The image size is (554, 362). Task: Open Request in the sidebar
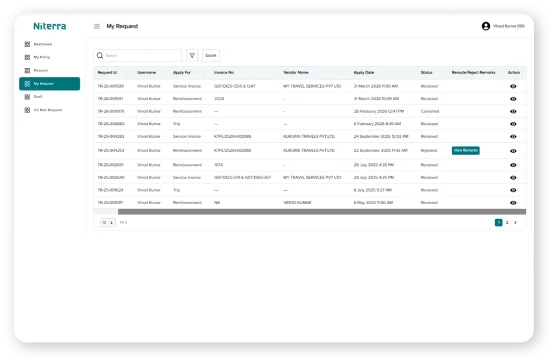point(49,71)
